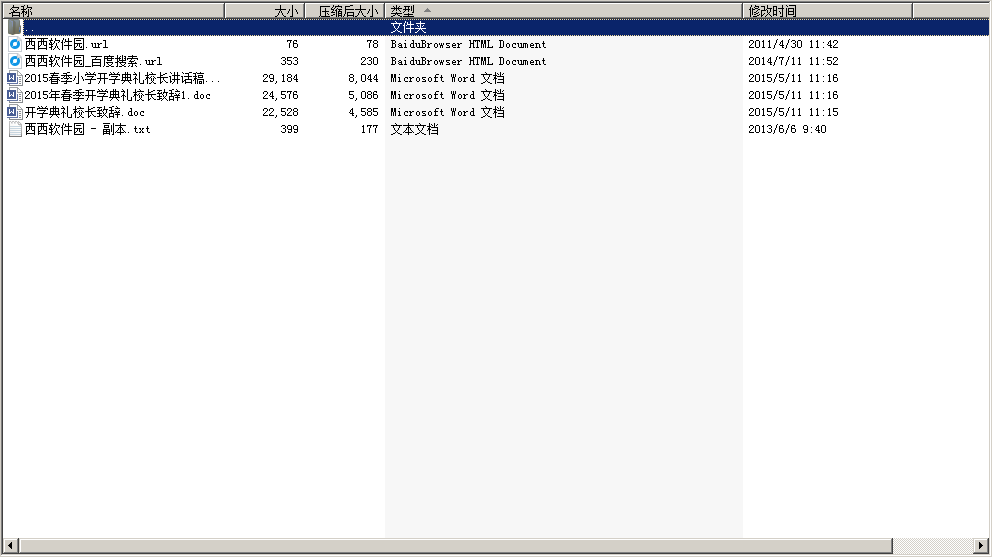Click size value 353

pos(289,61)
